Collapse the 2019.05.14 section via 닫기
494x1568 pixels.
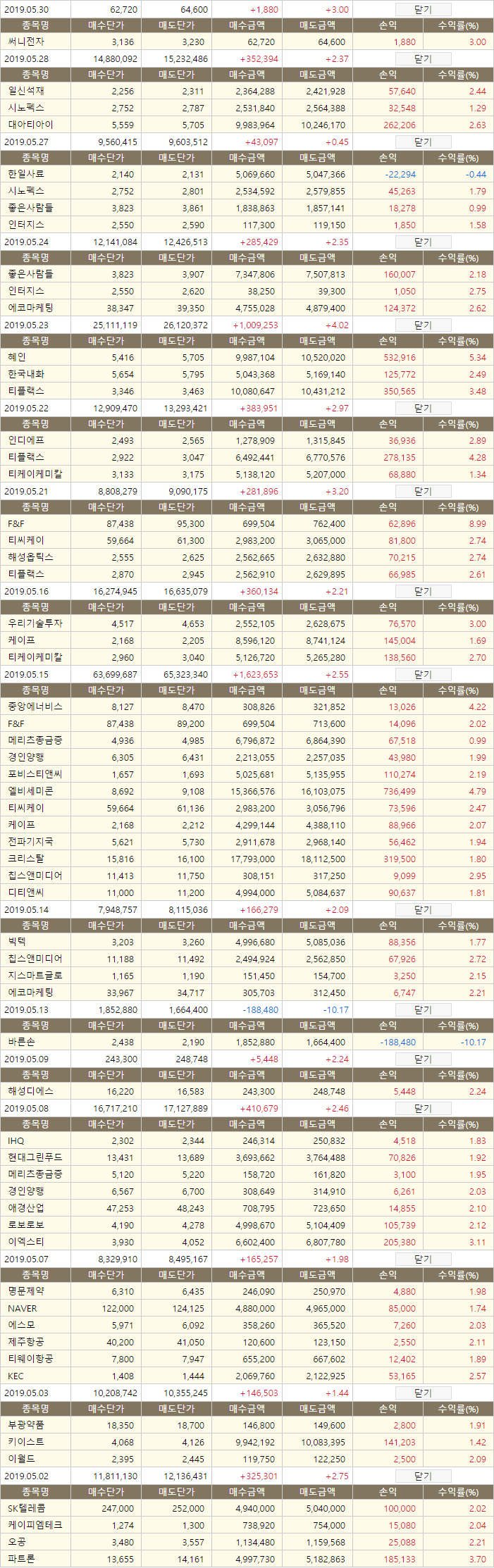(x=423, y=910)
